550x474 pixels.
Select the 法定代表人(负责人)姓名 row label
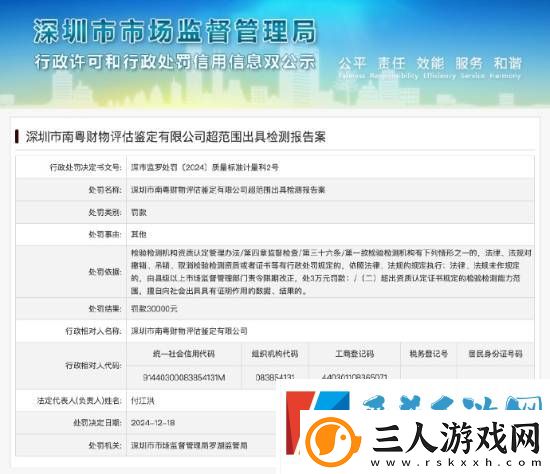point(79,400)
